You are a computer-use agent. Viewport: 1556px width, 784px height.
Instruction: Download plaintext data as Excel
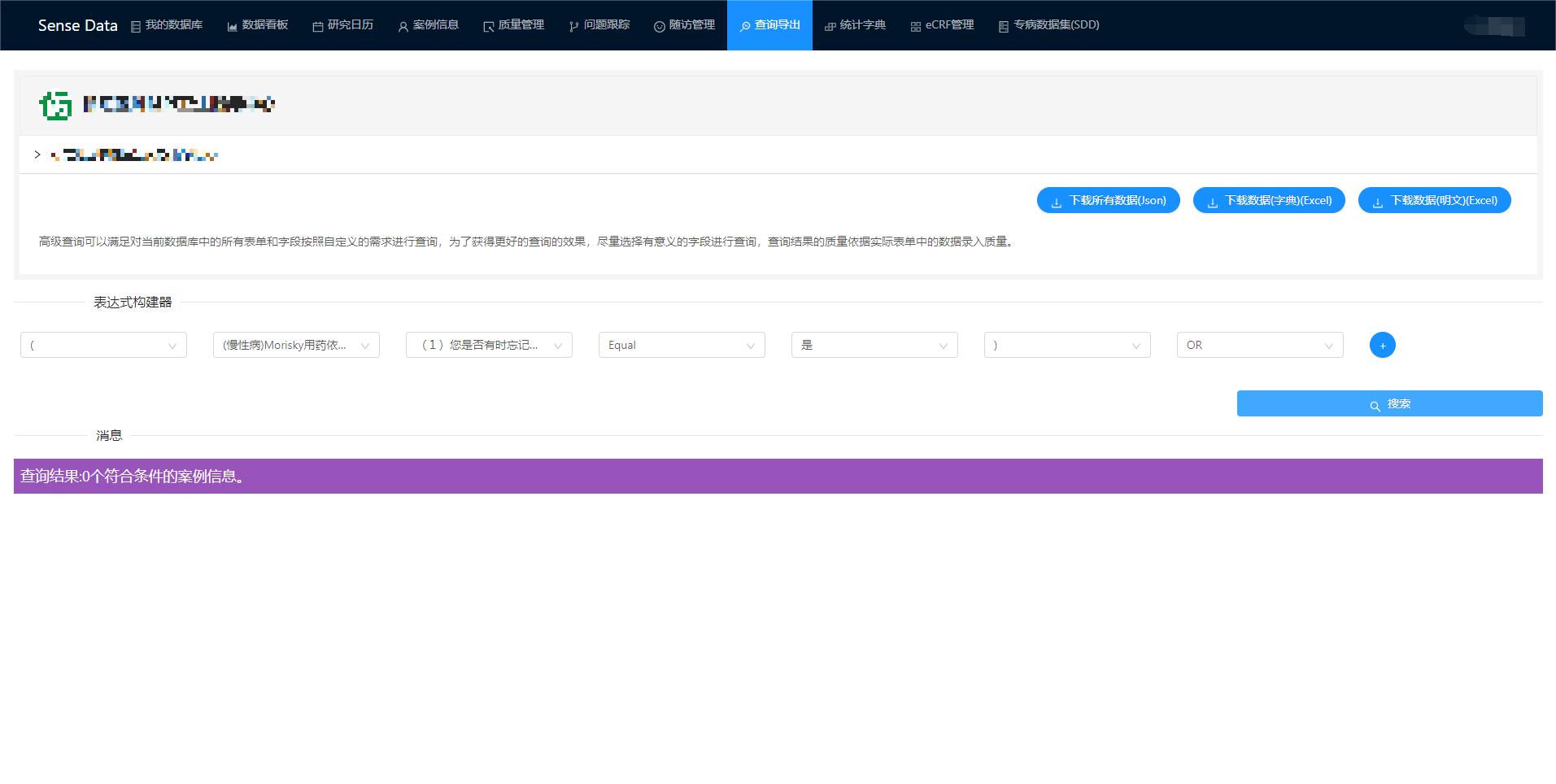1435,200
